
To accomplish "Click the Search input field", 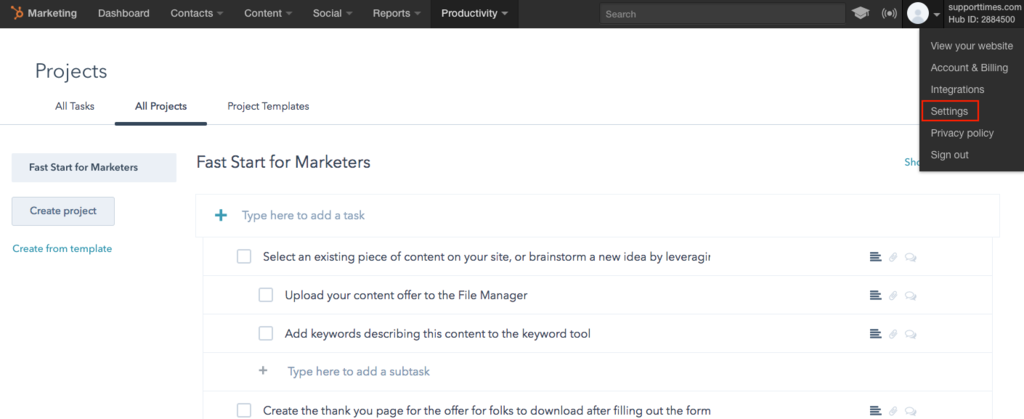I will pos(722,14).
